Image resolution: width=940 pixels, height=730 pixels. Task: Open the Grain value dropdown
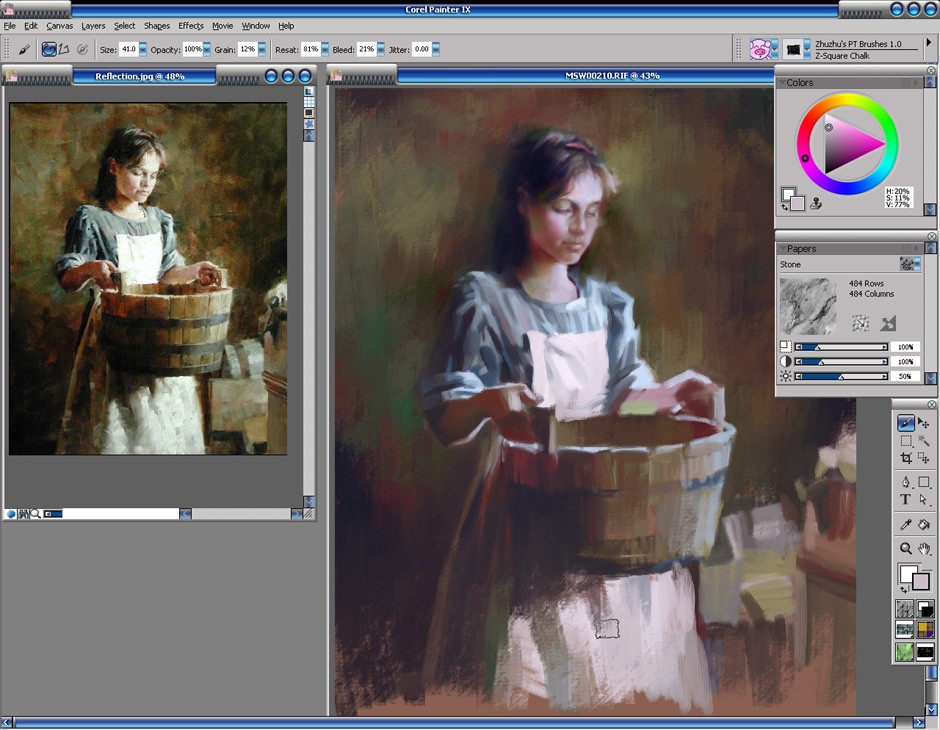point(262,49)
